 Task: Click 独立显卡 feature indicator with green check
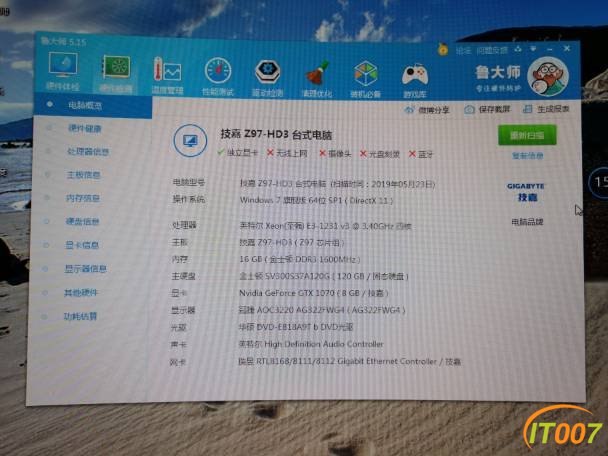point(237,153)
